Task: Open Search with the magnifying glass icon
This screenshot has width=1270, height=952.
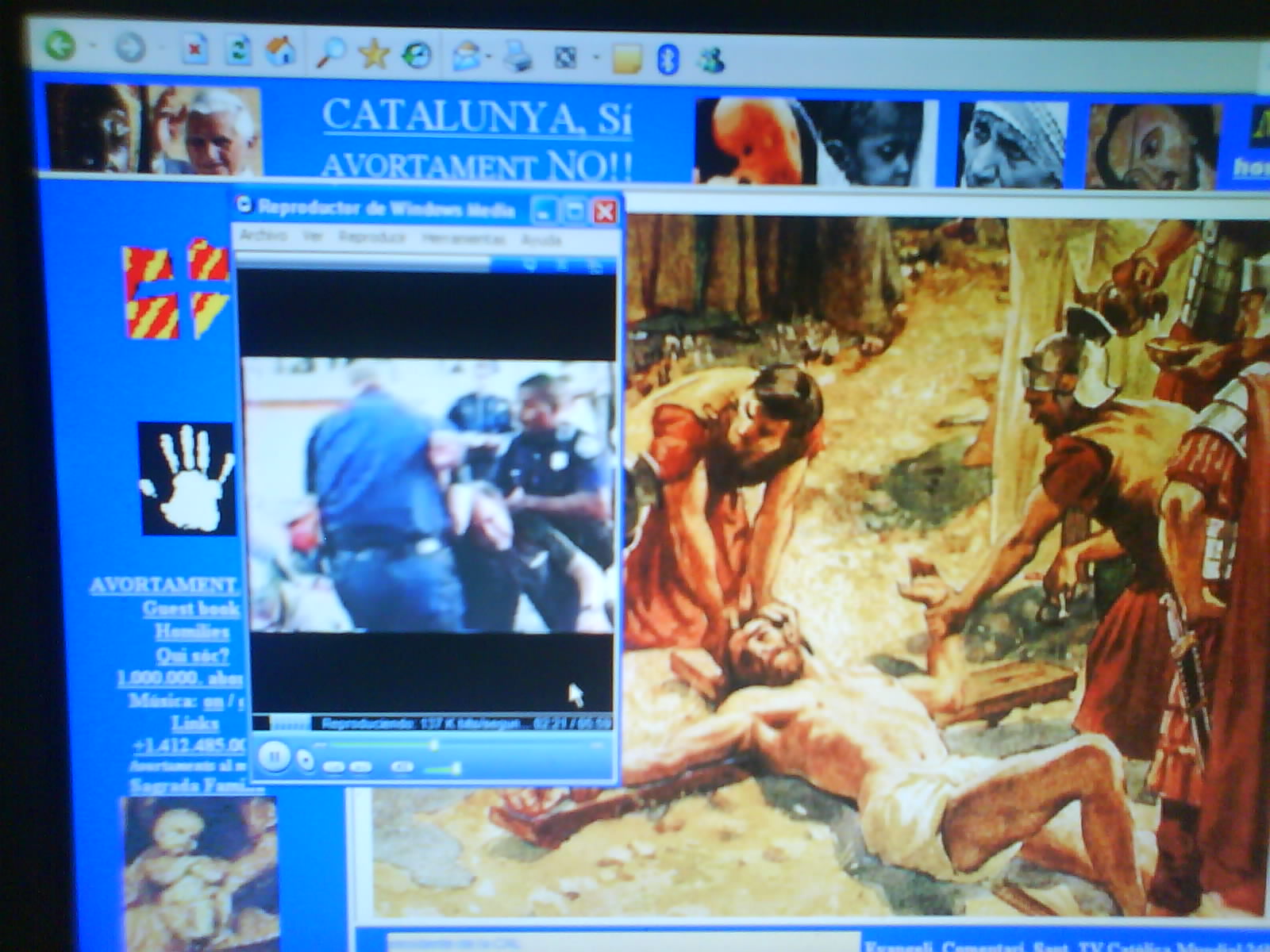Action: coord(330,52)
